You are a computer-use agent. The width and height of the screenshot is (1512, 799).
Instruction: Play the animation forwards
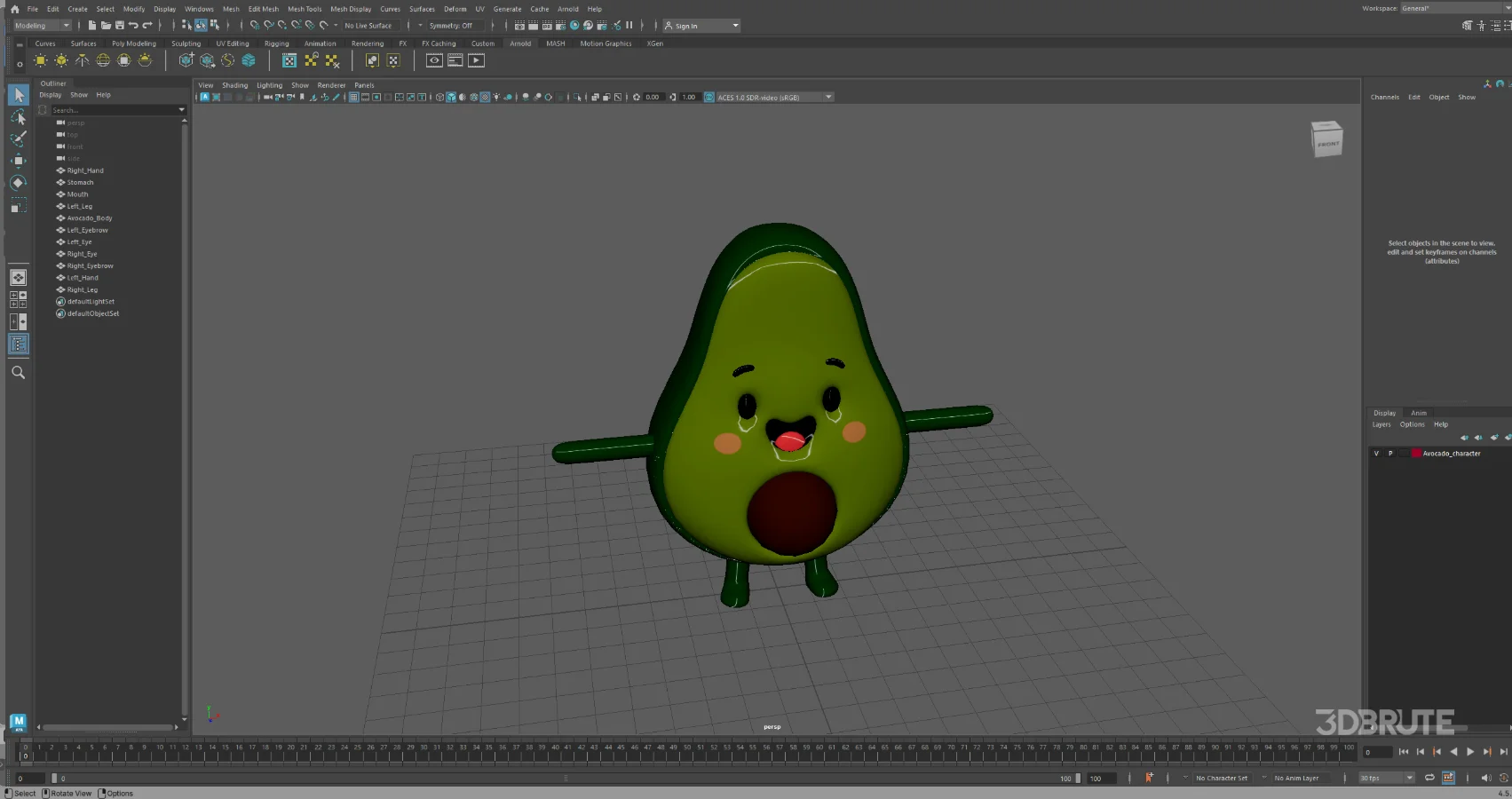tap(1470, 752)
